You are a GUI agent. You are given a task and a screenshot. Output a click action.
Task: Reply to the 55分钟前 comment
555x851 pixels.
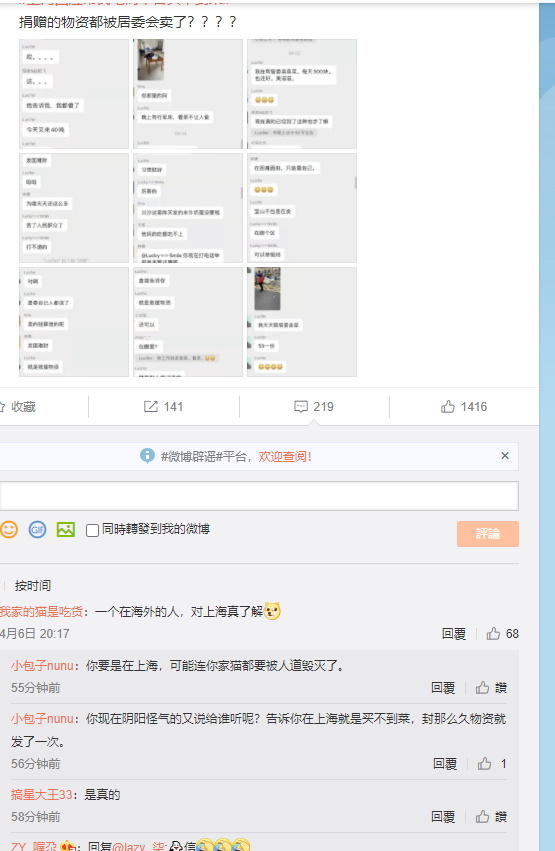pyautogui.click(x=443, y=688)
